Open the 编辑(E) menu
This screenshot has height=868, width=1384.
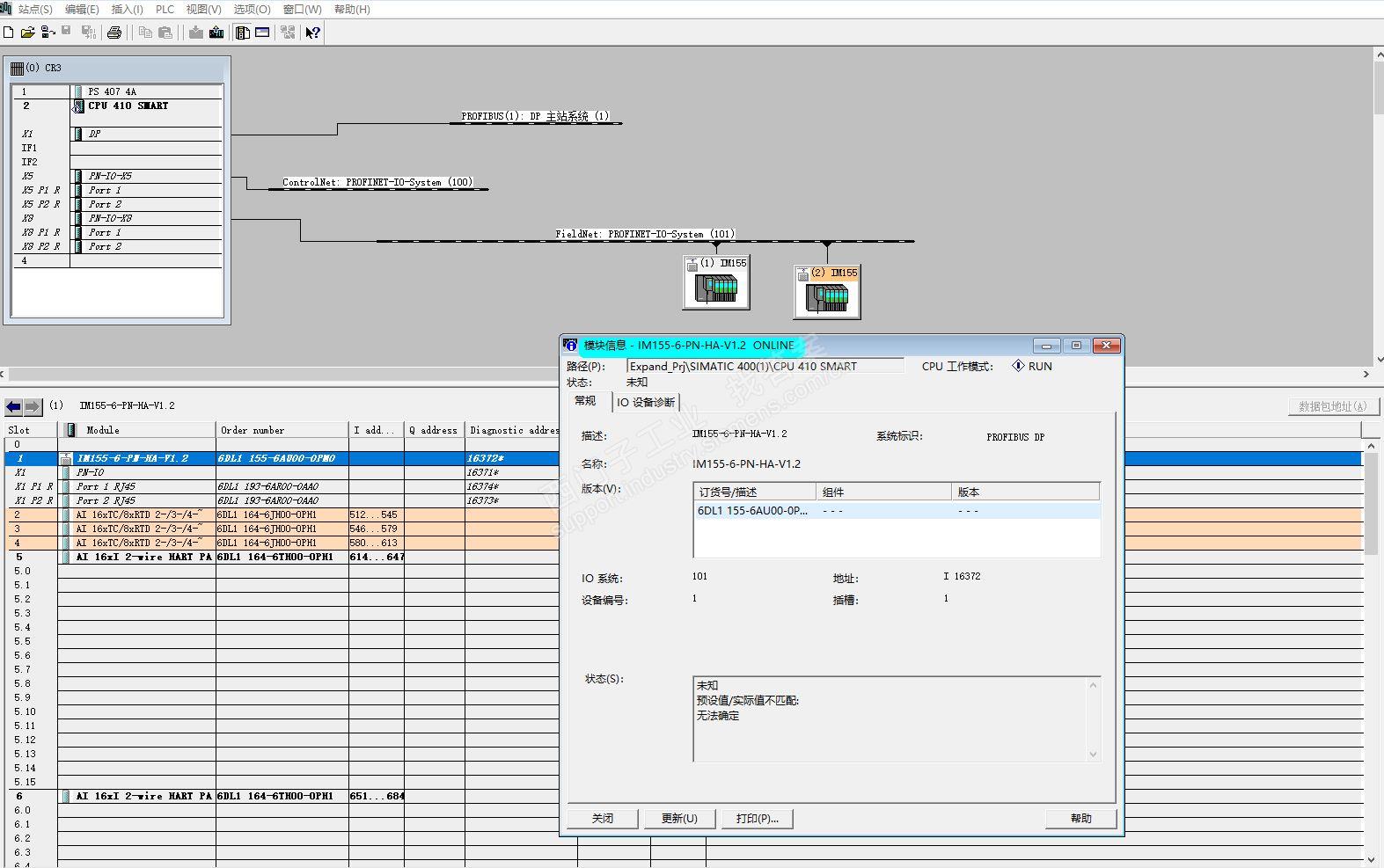(x=82, y=9)
